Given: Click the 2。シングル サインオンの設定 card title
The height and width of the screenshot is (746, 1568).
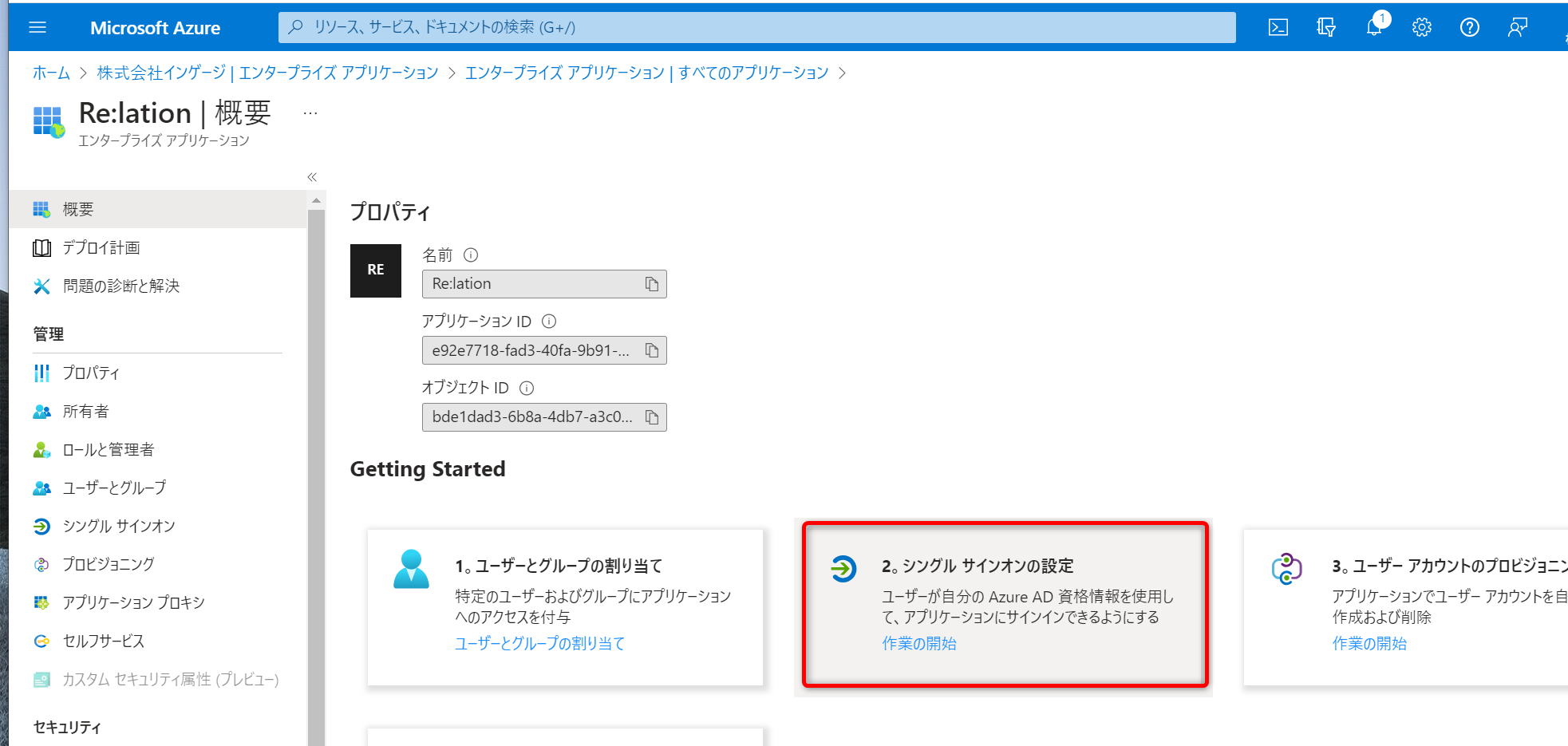Looking at the screenshot, I should click(978, 566).
